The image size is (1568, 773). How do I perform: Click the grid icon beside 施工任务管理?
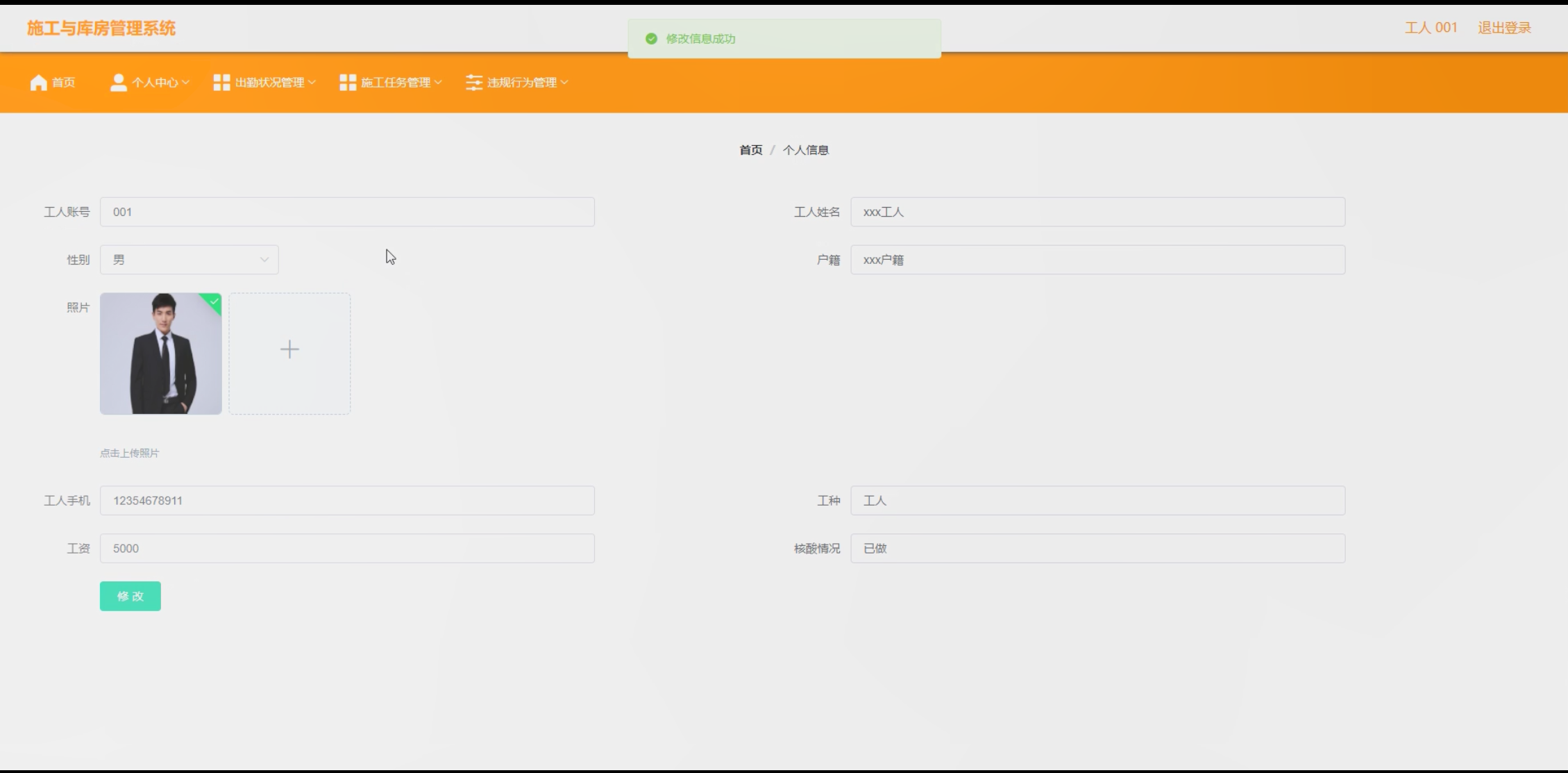pos(348,83)
